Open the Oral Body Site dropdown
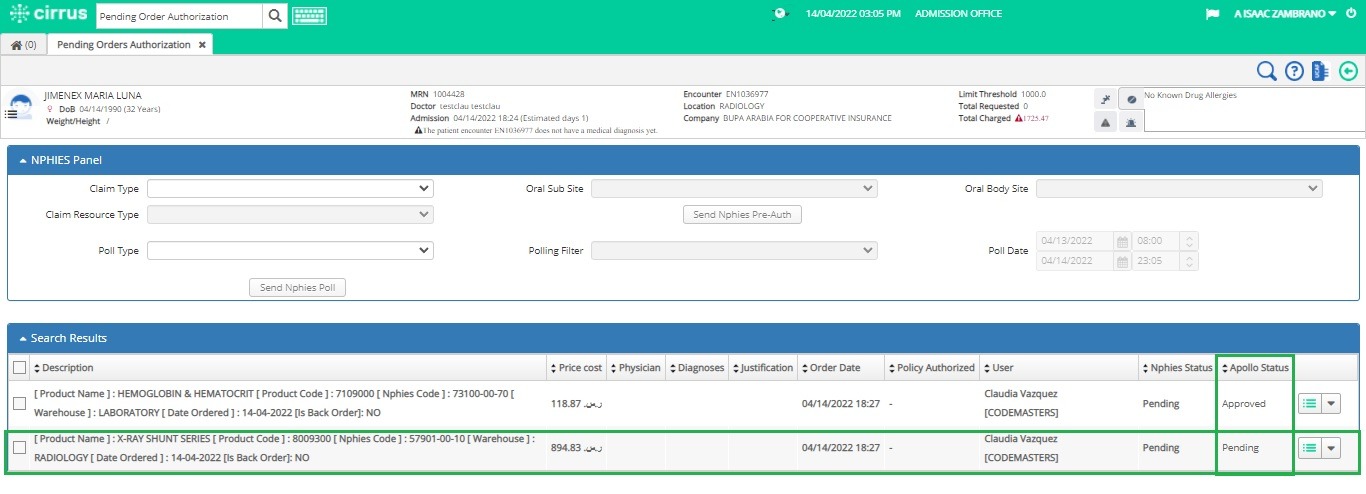1366x494 pixels. (x=1179, y=188)
